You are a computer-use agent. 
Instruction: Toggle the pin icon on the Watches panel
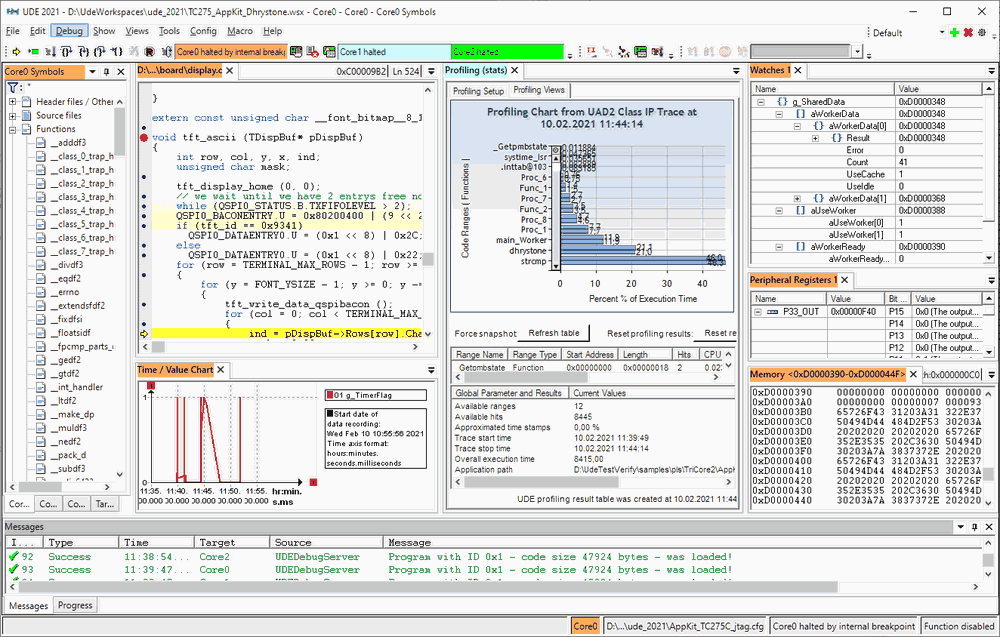992,70
